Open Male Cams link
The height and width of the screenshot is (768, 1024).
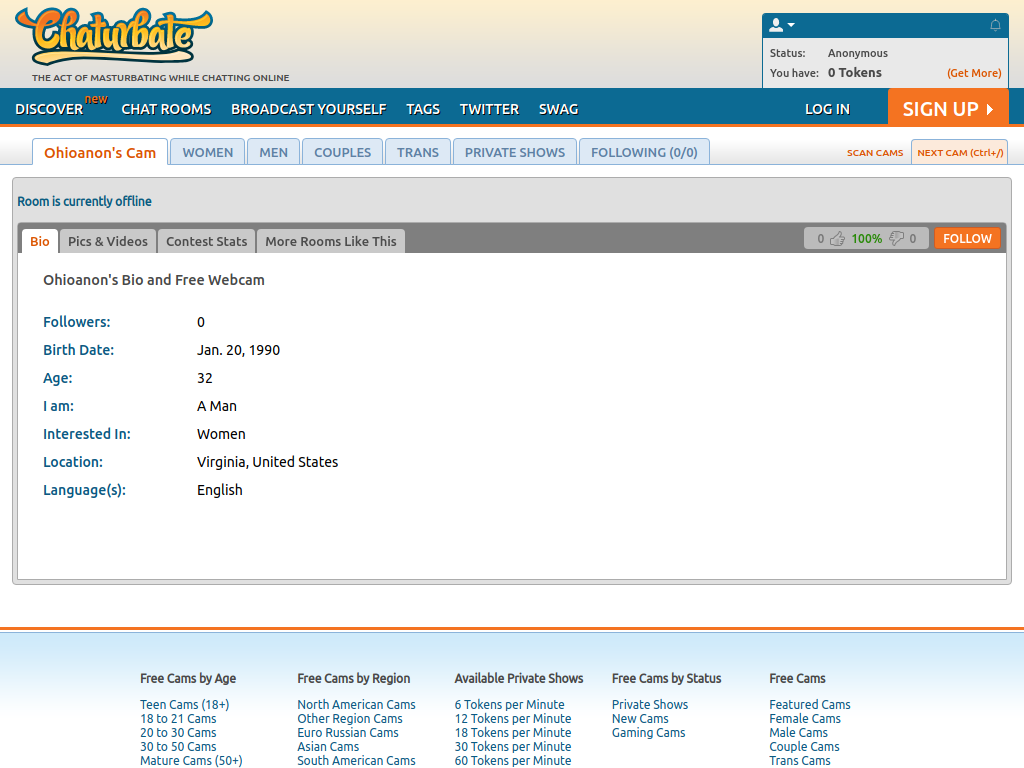pos(798,733)
